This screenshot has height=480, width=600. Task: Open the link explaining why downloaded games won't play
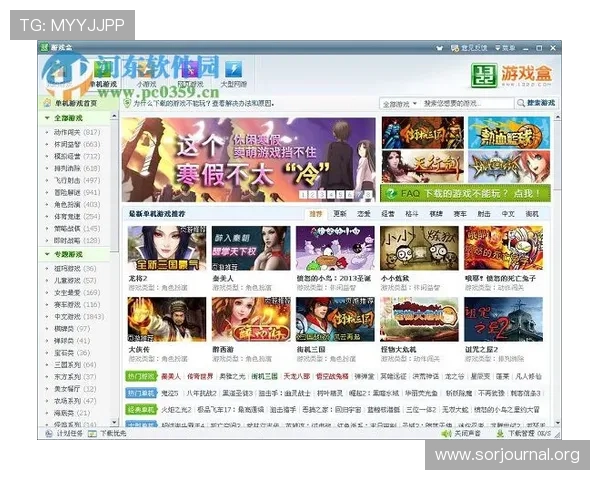204,103
